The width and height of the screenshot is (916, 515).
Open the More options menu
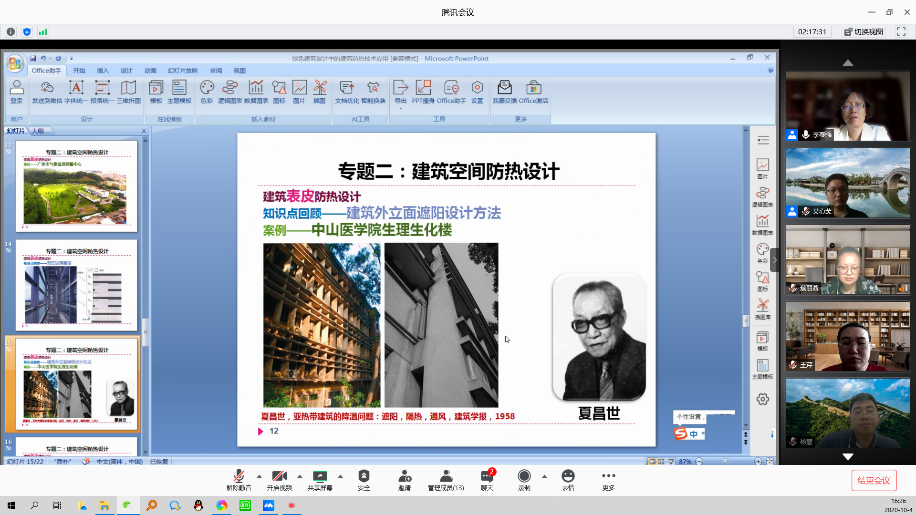pyautogui.click(x=608, y=478)
